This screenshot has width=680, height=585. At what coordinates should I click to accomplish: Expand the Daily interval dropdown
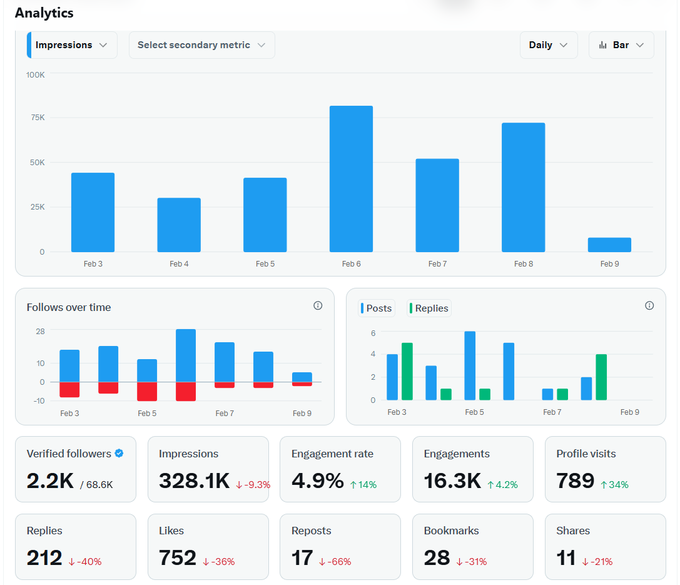pyautogui.click(x=549, y=45)
